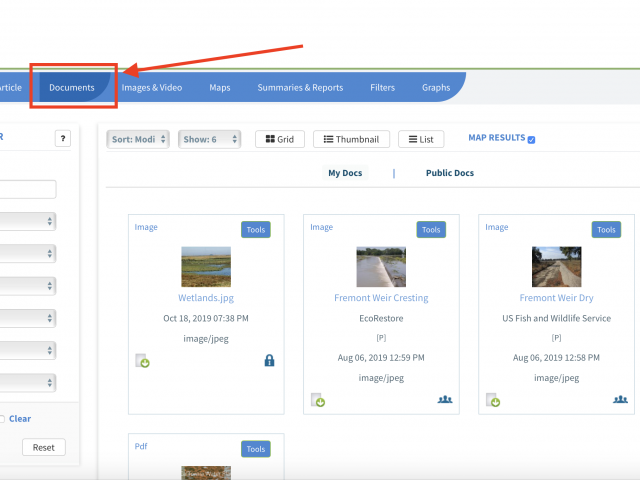Toggle the checkbox next to Clear

click(2, 419)
